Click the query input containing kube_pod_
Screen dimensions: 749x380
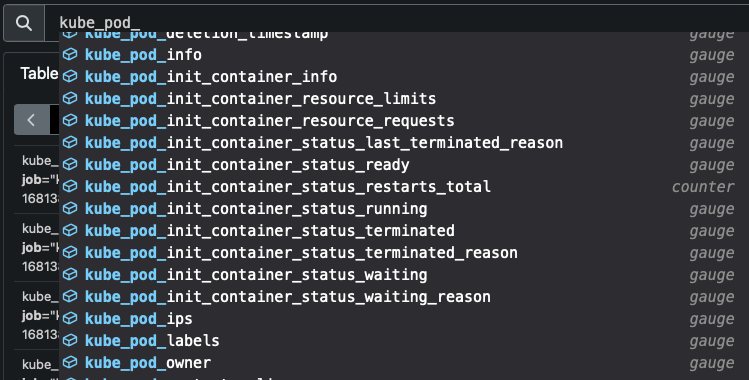396,22
